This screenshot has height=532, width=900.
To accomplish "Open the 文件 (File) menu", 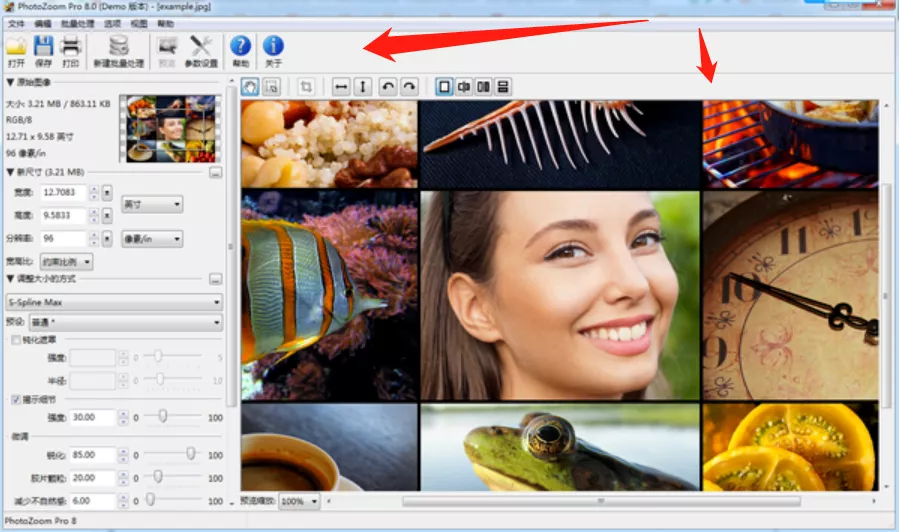I will (x=16, y=23).
